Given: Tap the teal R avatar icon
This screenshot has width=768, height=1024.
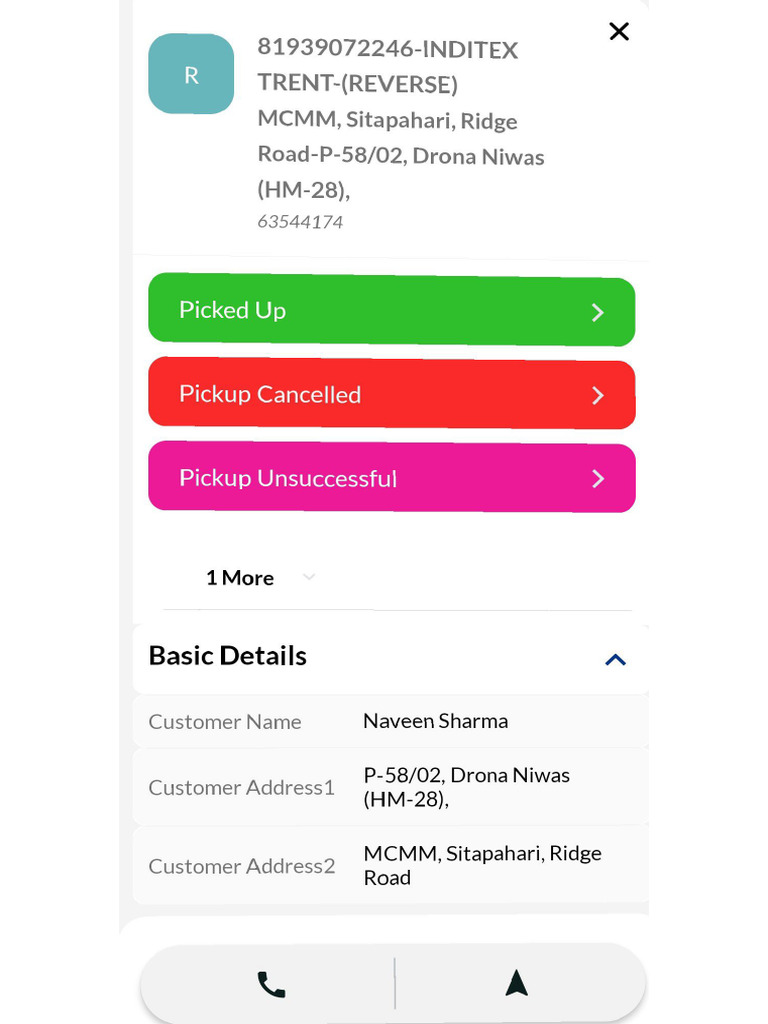Looking at the screenshot, I should pos(191,74).
